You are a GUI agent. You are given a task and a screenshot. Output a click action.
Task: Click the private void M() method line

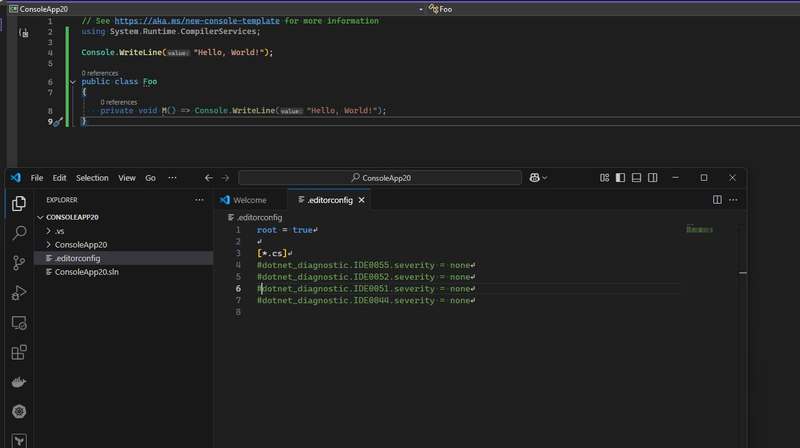[x=243, y=110]
